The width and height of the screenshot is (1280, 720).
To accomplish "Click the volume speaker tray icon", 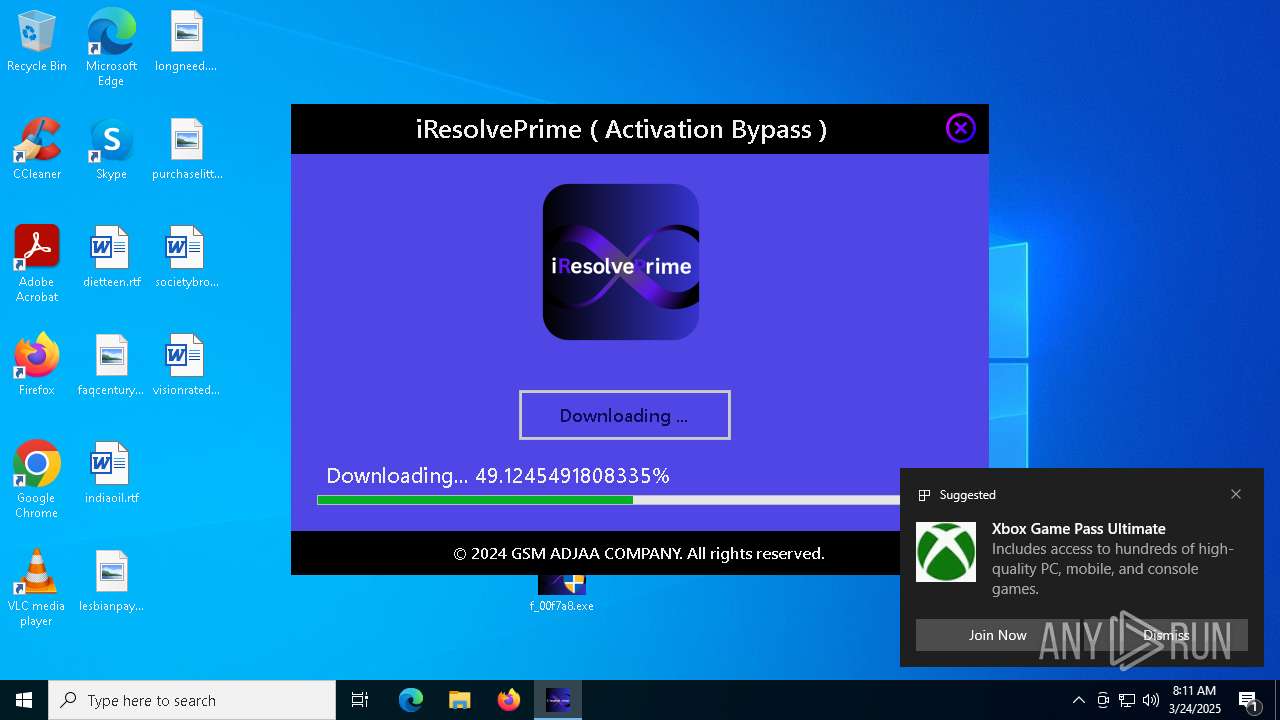I will click(x=1151, y=700).
